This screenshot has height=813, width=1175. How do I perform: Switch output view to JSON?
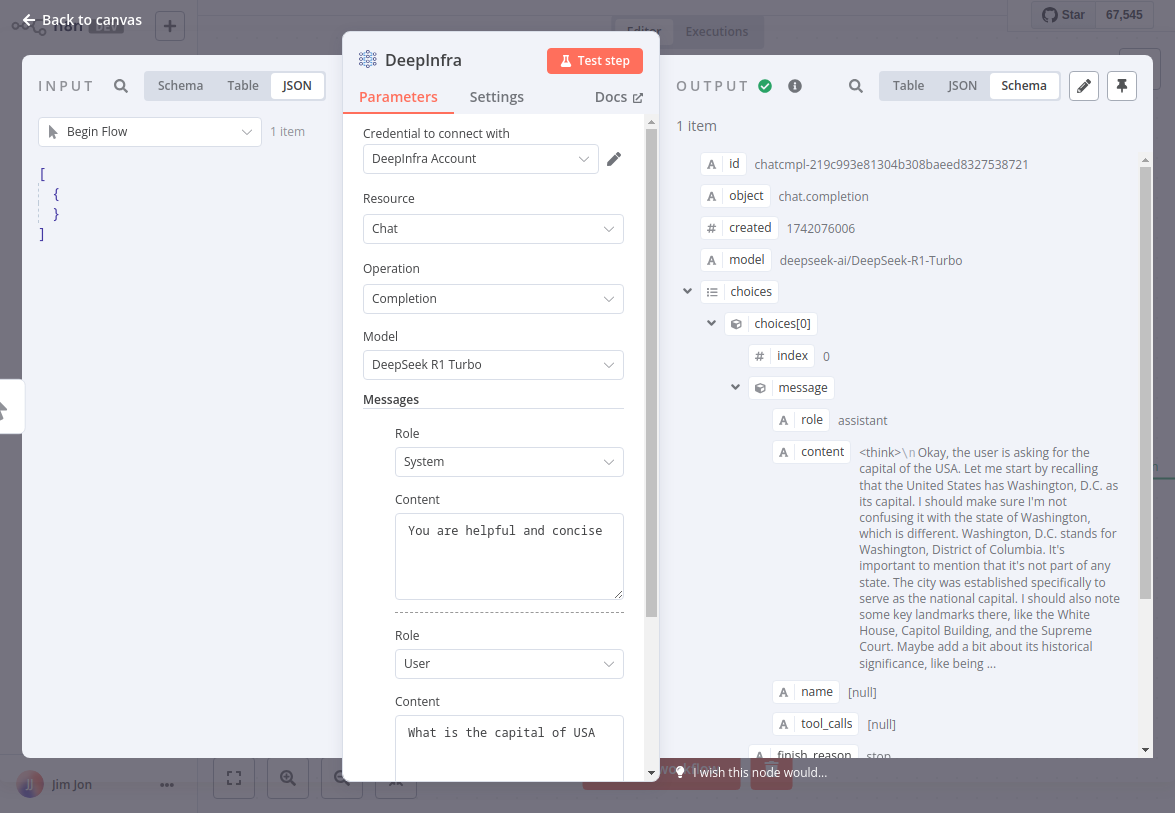coord(962,85)
